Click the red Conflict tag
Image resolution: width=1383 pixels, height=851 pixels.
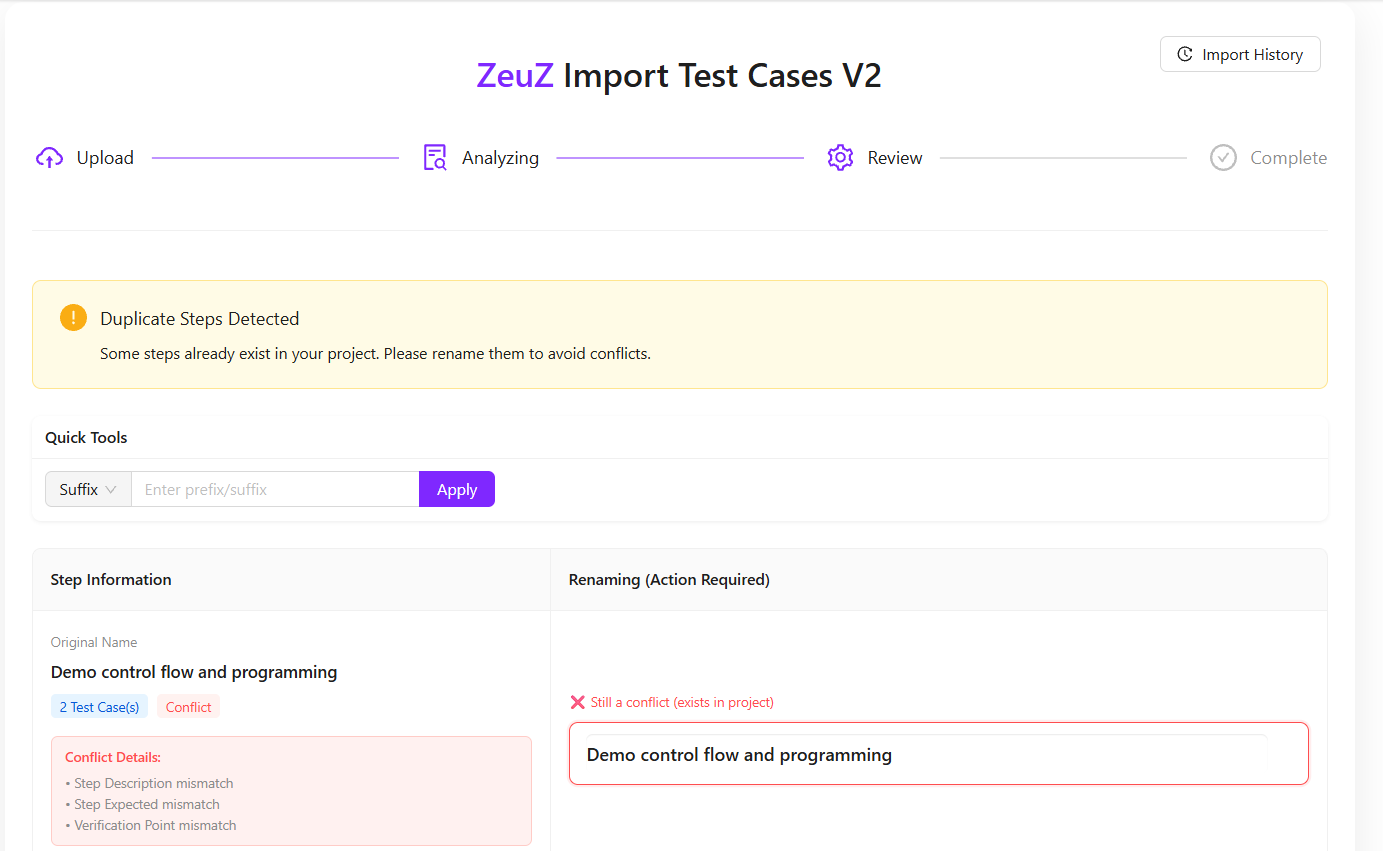(x=188, y=707)
